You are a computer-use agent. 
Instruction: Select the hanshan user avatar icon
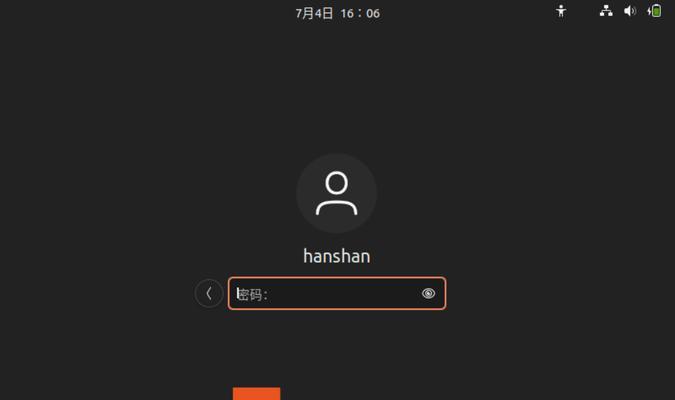click(x=337, y=193)
